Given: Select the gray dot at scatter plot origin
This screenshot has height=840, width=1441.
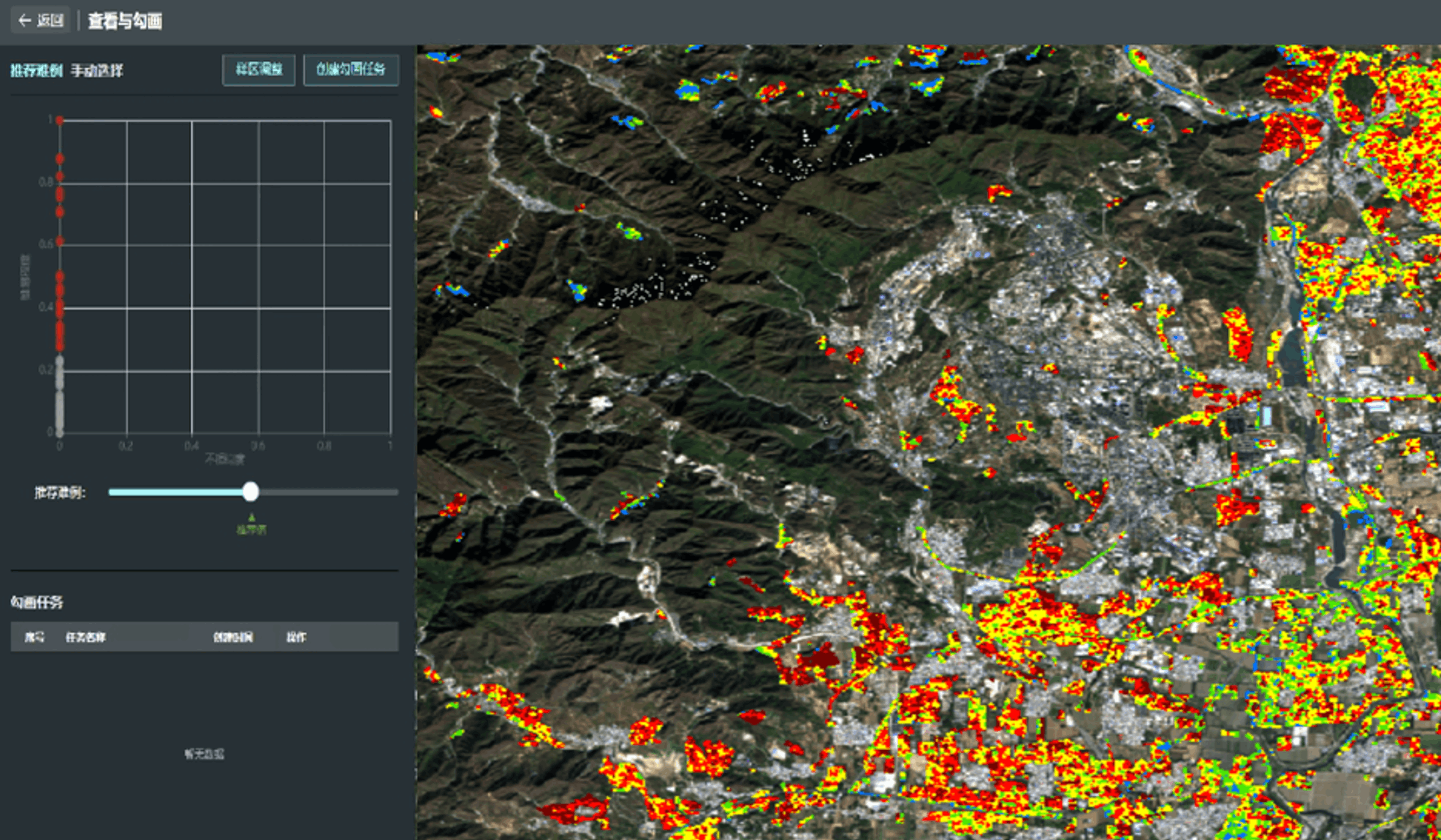Looking at the screenshot, I should point(60,432).
